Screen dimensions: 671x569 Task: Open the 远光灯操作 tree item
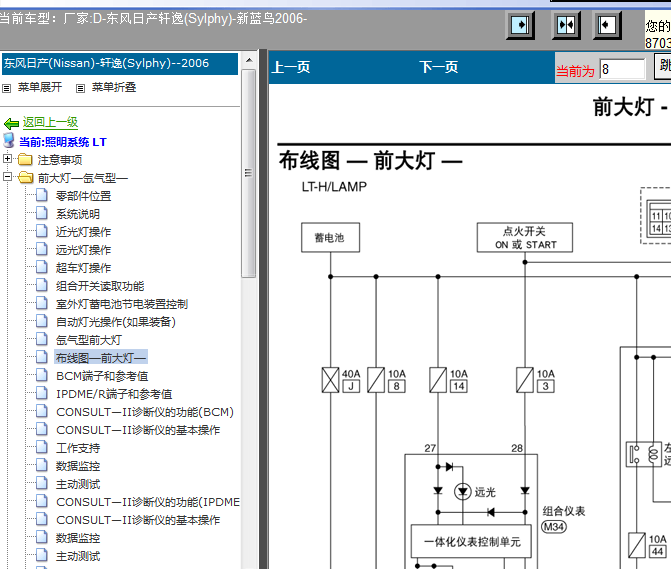pyautogui.click(x=83, y=250)
